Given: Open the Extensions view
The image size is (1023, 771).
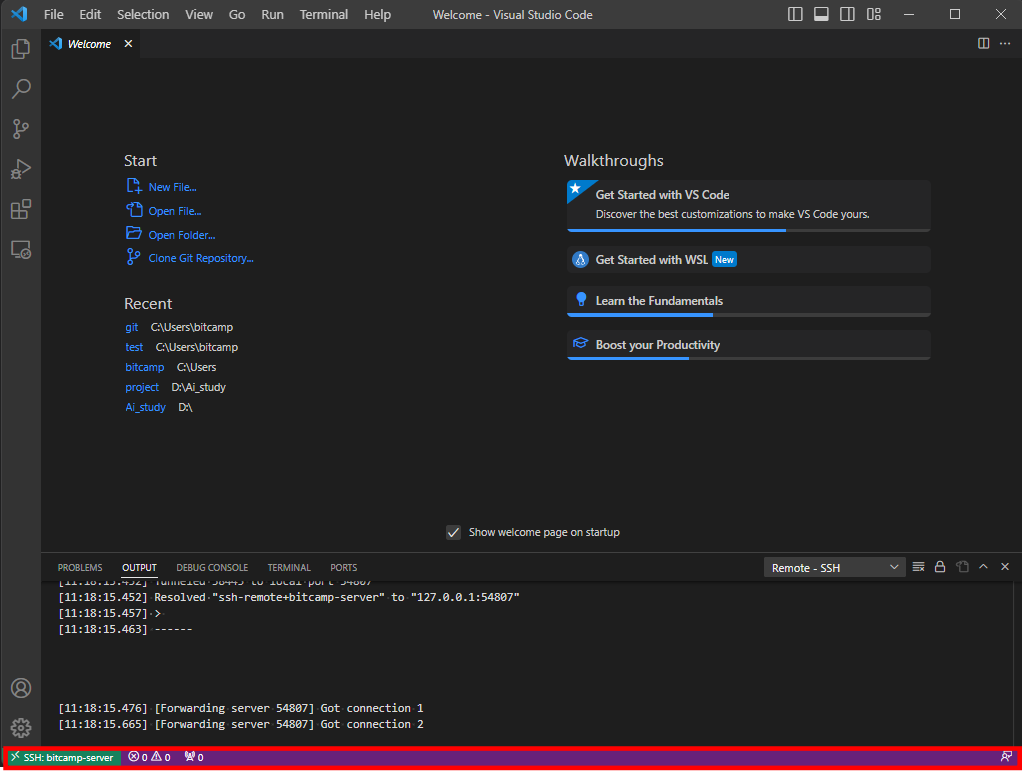Looking at the screenshot, I should (x=21, y=209).
